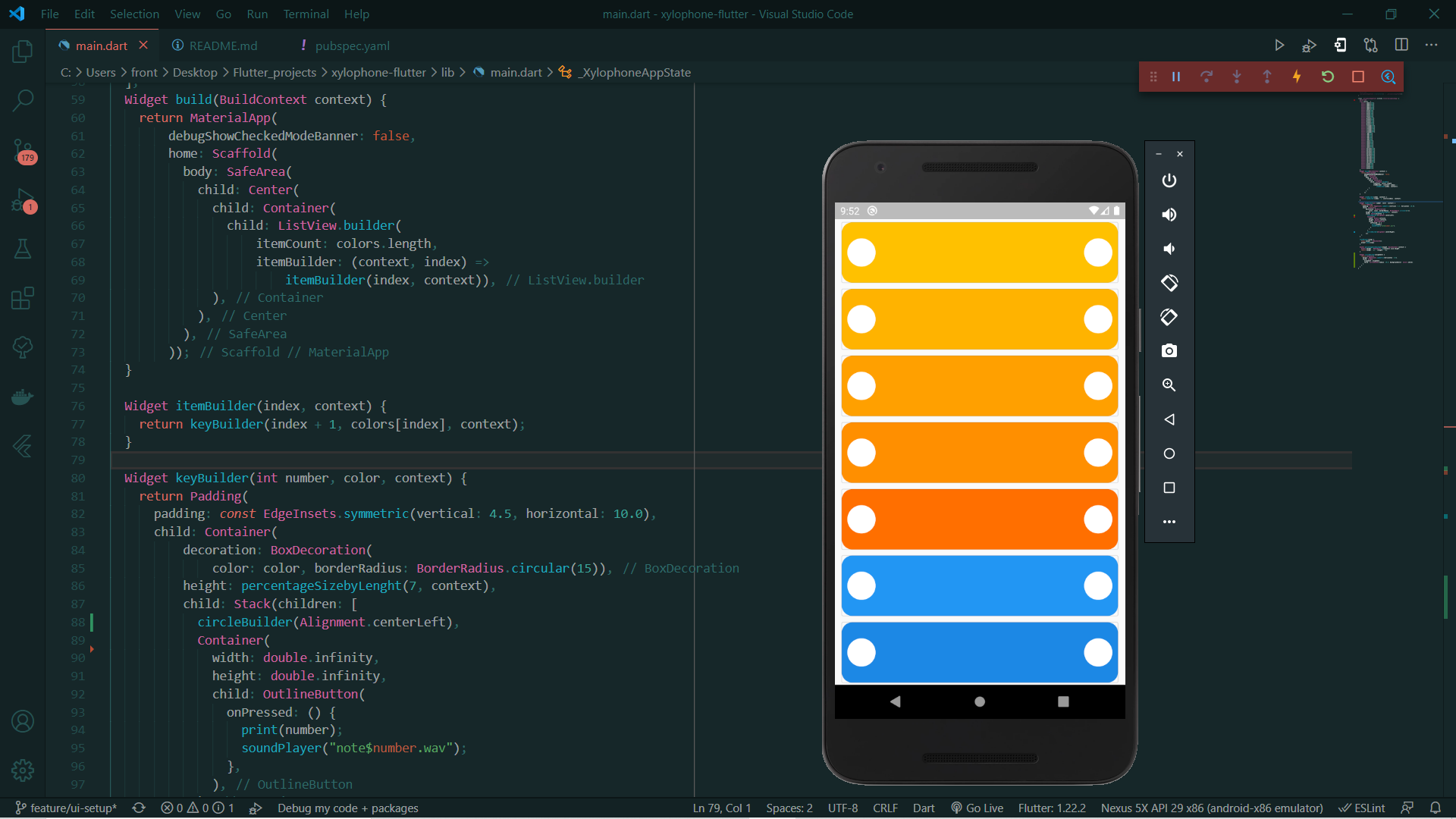The height and width of the screenshot is (819, 1456).
Task: Restart the debug session
Action: tap(1327, 77)
